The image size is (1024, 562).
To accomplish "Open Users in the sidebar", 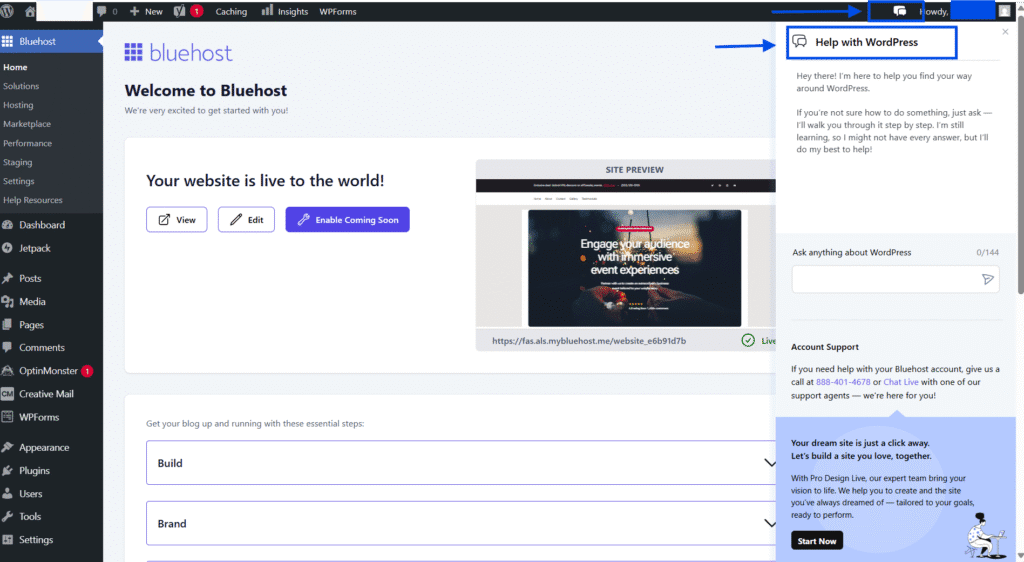I will [x=52, y=493].
